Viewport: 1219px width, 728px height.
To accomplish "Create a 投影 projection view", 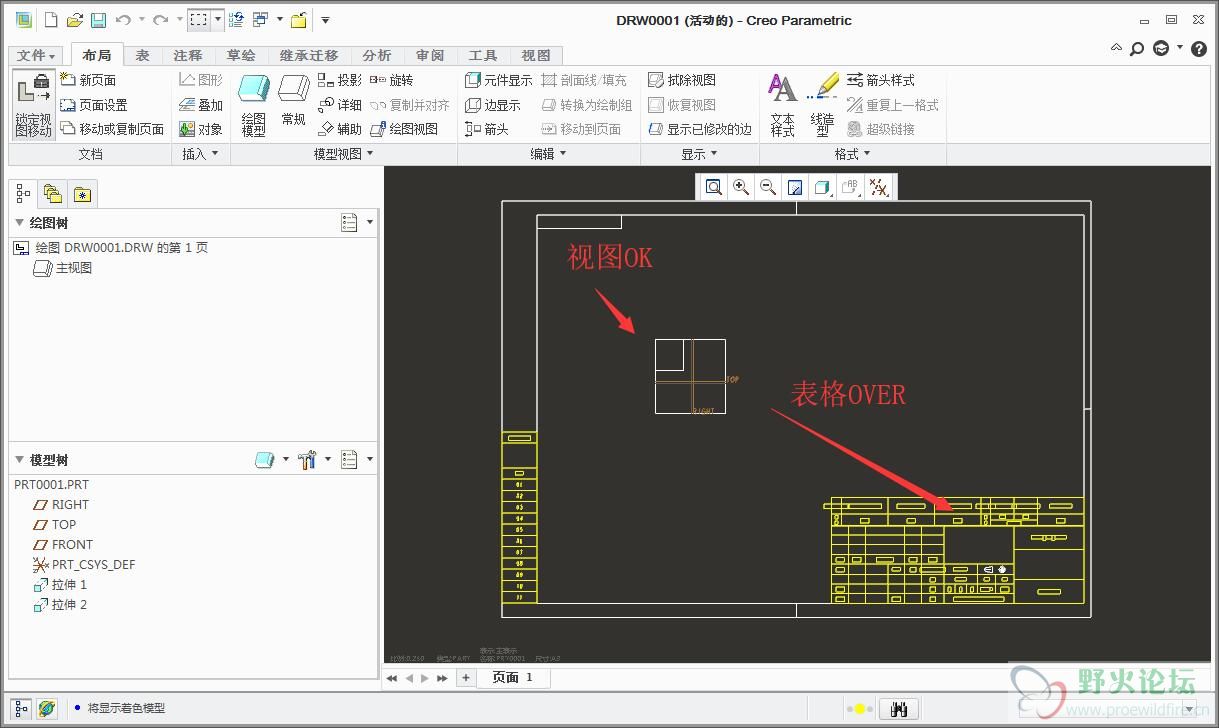I will (x=340, y=80).
